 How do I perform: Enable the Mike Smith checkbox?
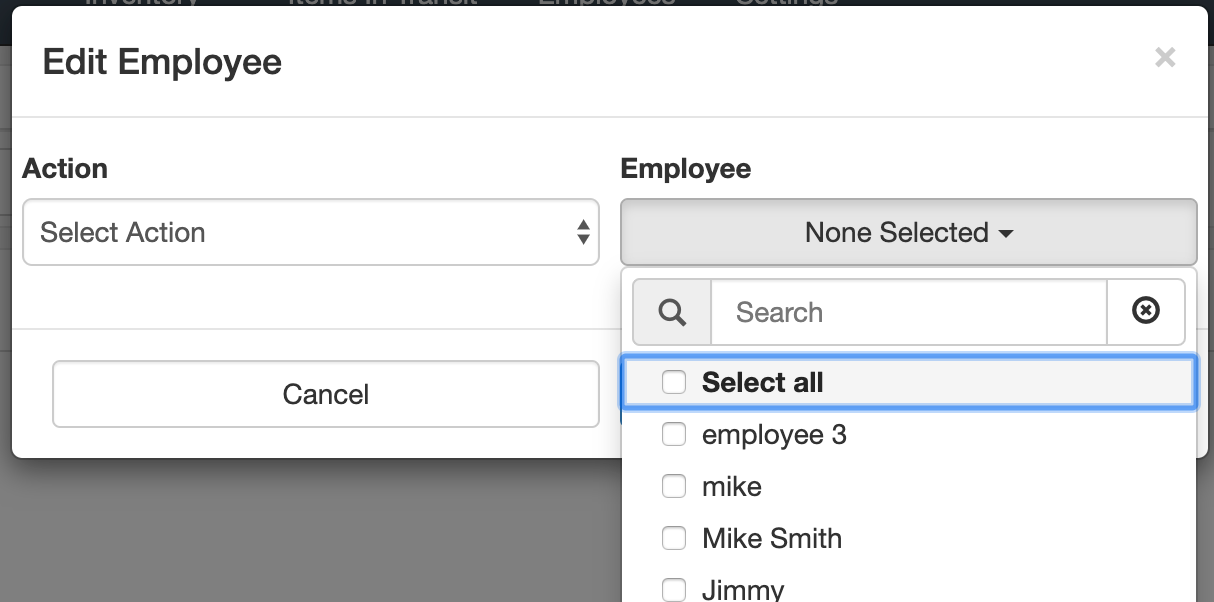[674, 539]
